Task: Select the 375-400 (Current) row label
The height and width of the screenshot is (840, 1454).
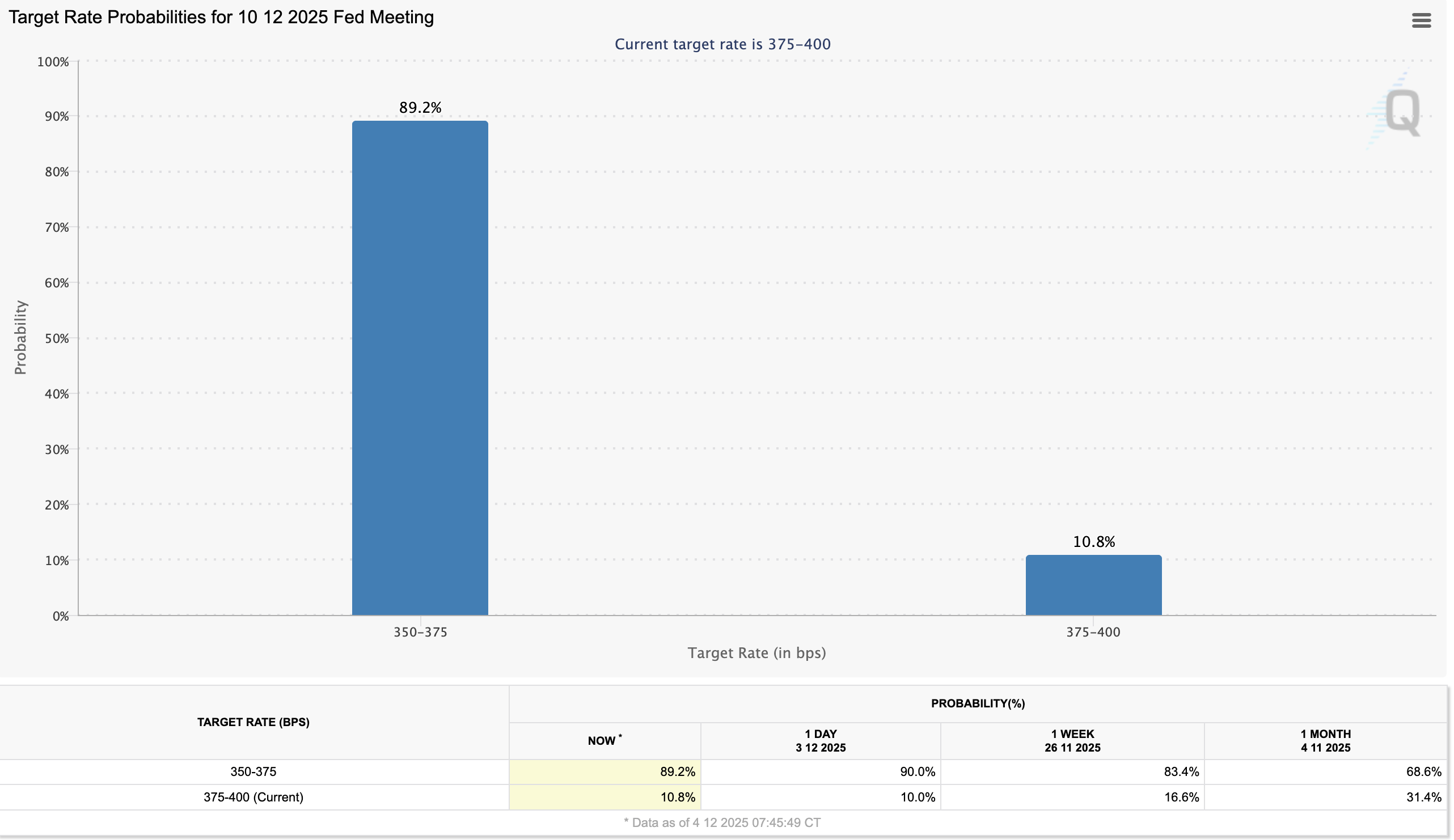Action: pos(253,797)
